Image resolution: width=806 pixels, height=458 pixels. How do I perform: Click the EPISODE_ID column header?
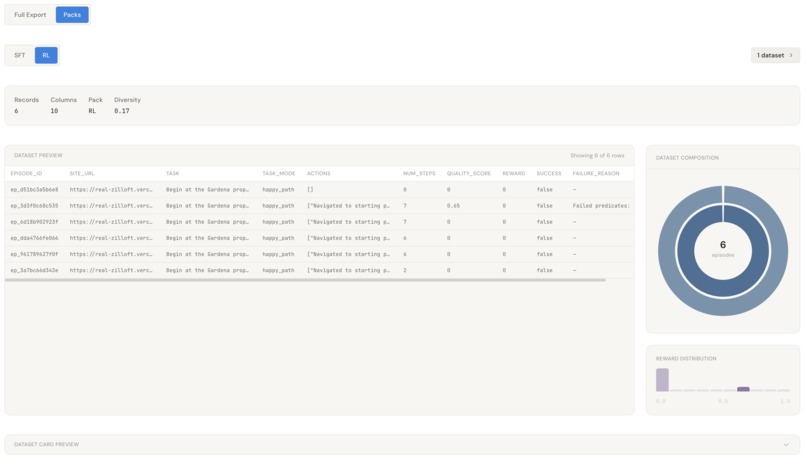tap(26, 173)
